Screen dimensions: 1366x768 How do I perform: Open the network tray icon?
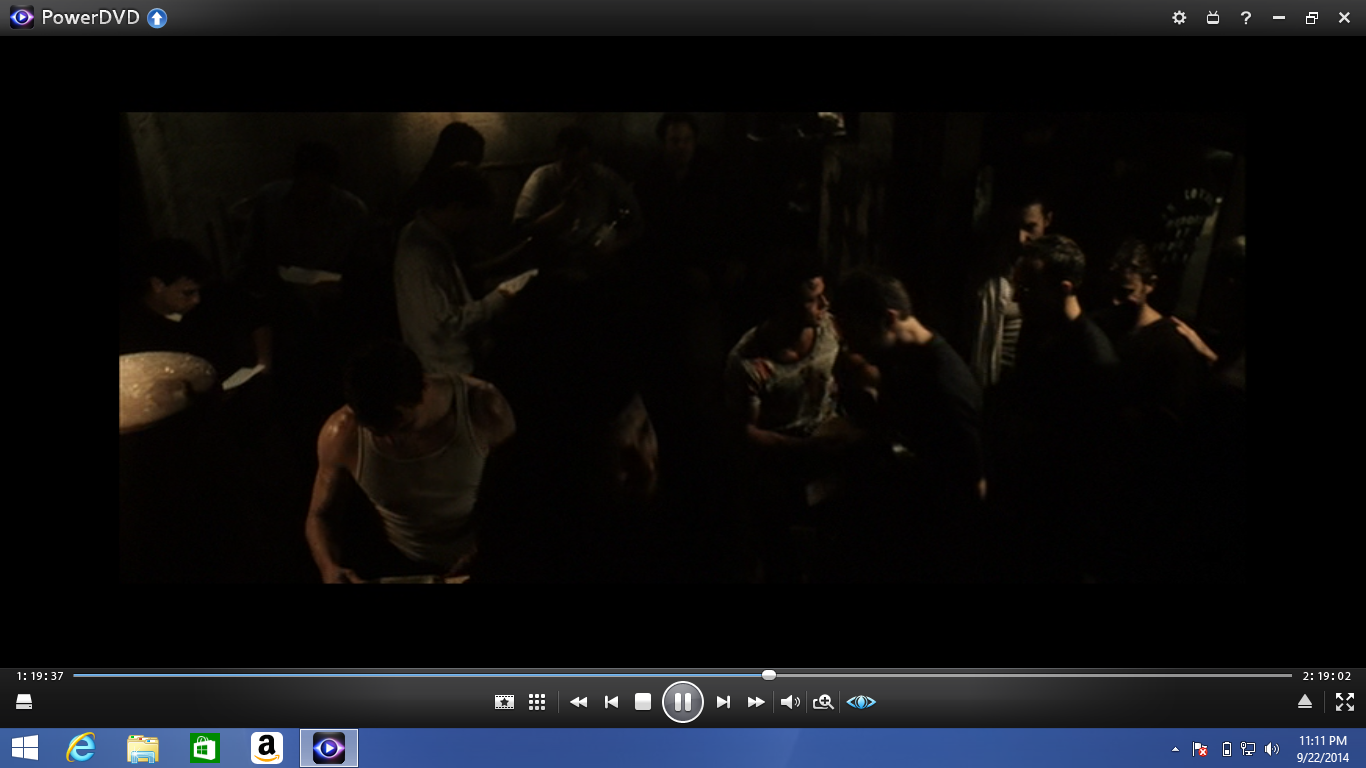tap(1248, 748)
